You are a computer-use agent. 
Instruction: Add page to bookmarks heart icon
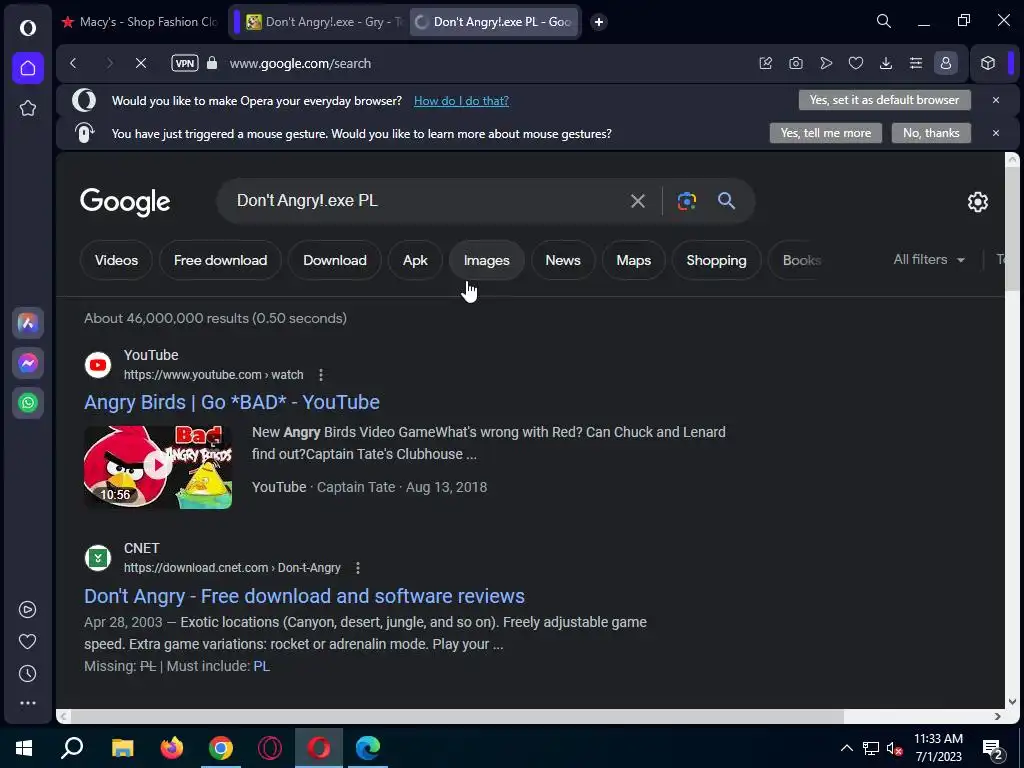[856, 63]
